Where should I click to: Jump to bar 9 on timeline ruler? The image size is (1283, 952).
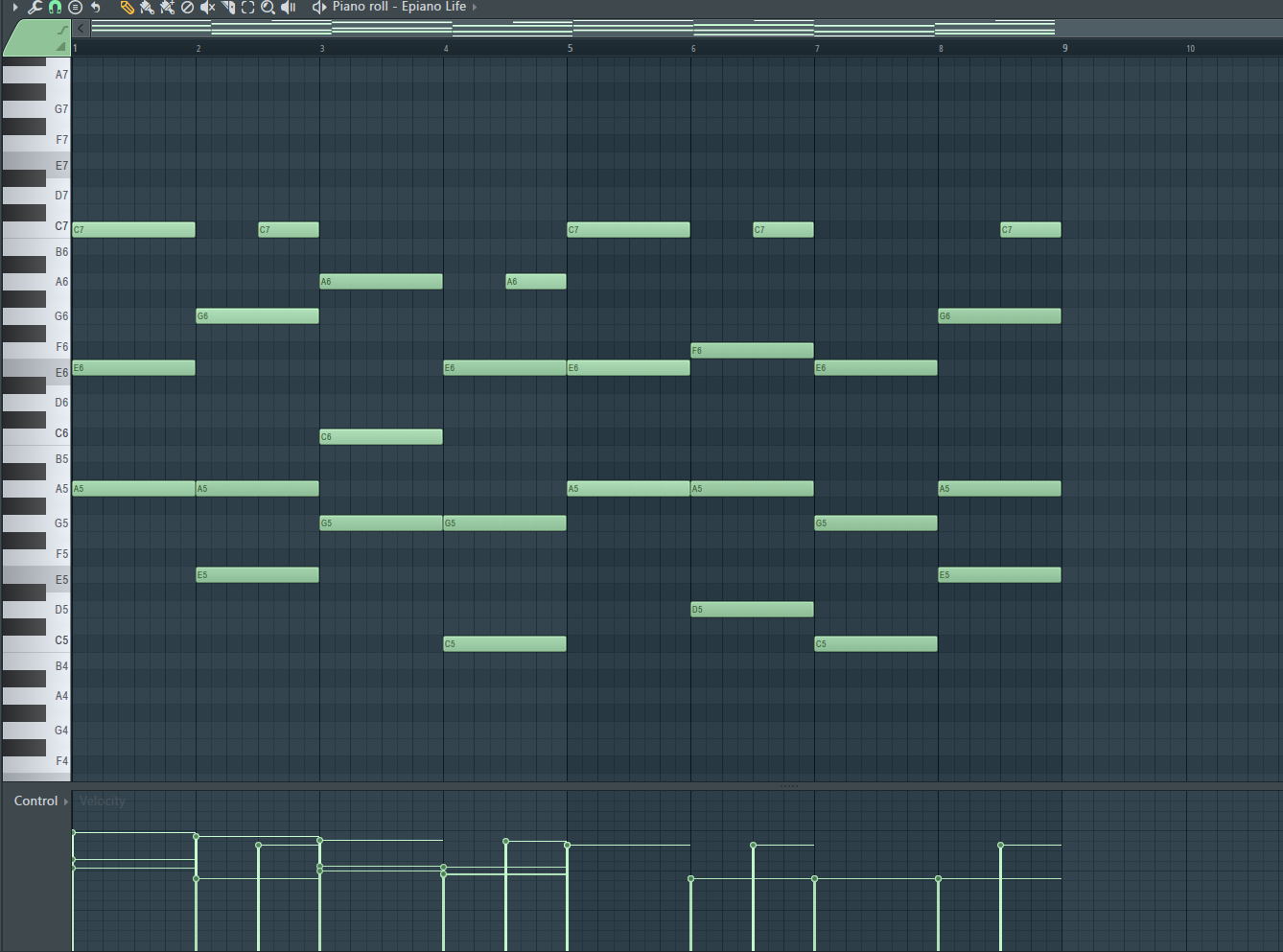[x=1064, y=48]
